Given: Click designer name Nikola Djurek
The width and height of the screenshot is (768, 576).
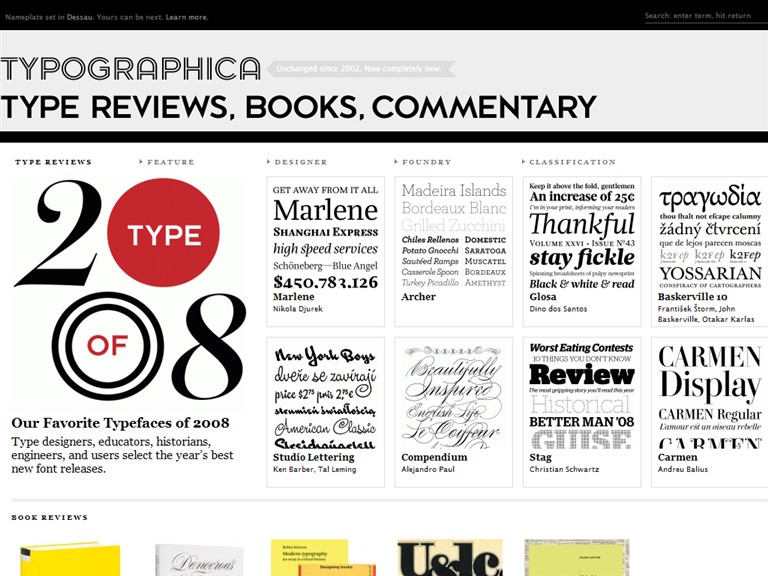Looking at the screenshot, I should 298,309.
